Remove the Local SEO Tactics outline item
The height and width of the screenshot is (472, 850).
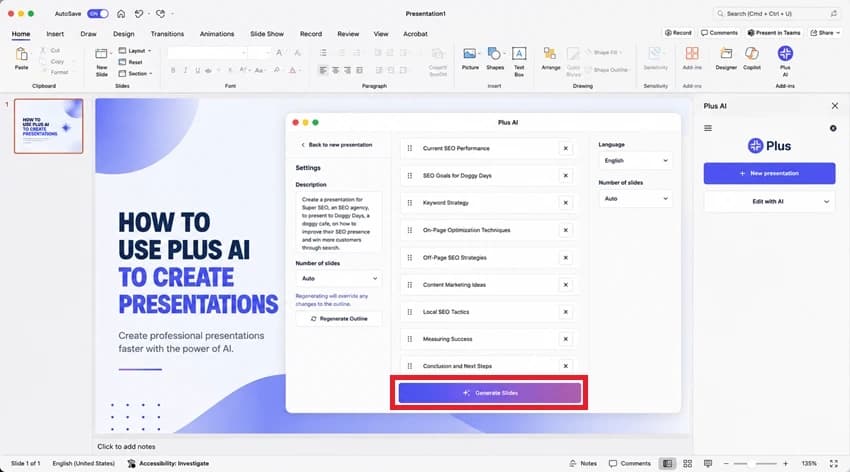point(565,312)
